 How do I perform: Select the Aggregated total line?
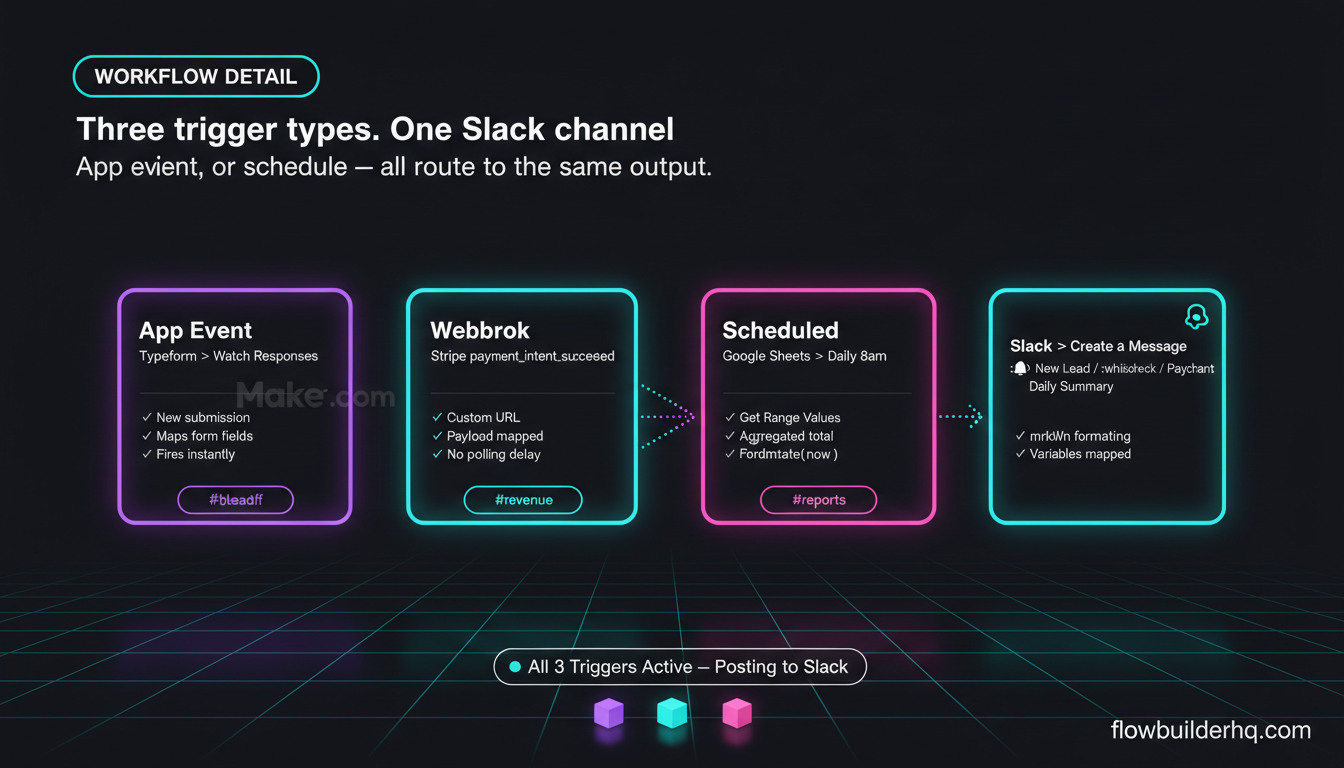click(779, 436)
